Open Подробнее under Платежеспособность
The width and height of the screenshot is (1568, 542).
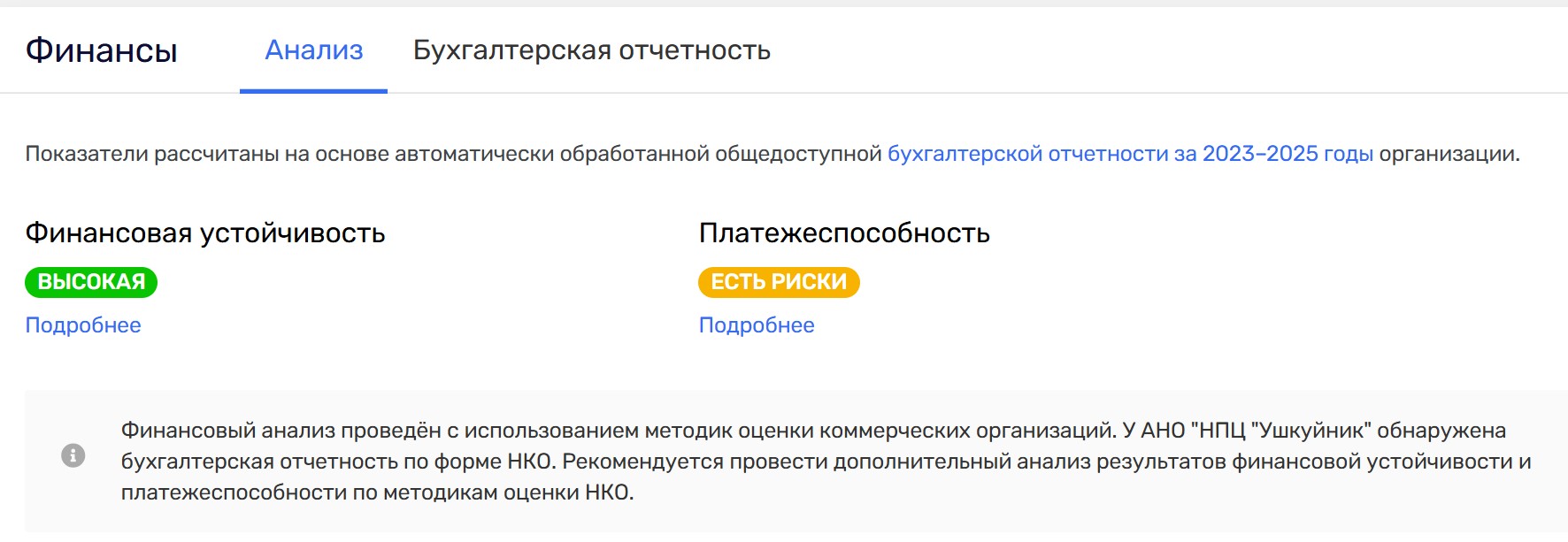click(757, 325)
